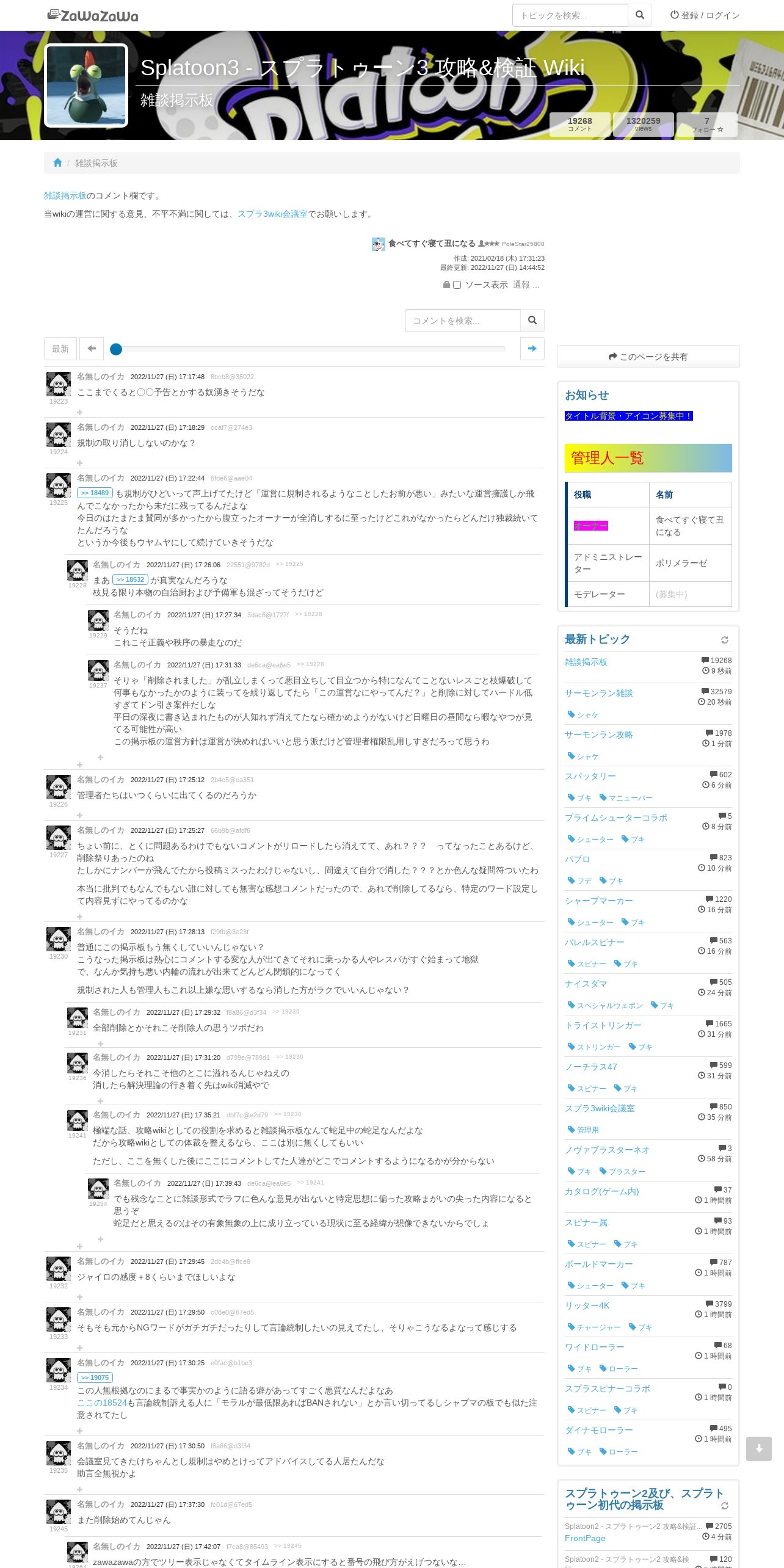The height and width of the screenshot is (1568, 784).
Task: Click the ローラー tag under ワイドローラー
Action: tap(619, 1368)
